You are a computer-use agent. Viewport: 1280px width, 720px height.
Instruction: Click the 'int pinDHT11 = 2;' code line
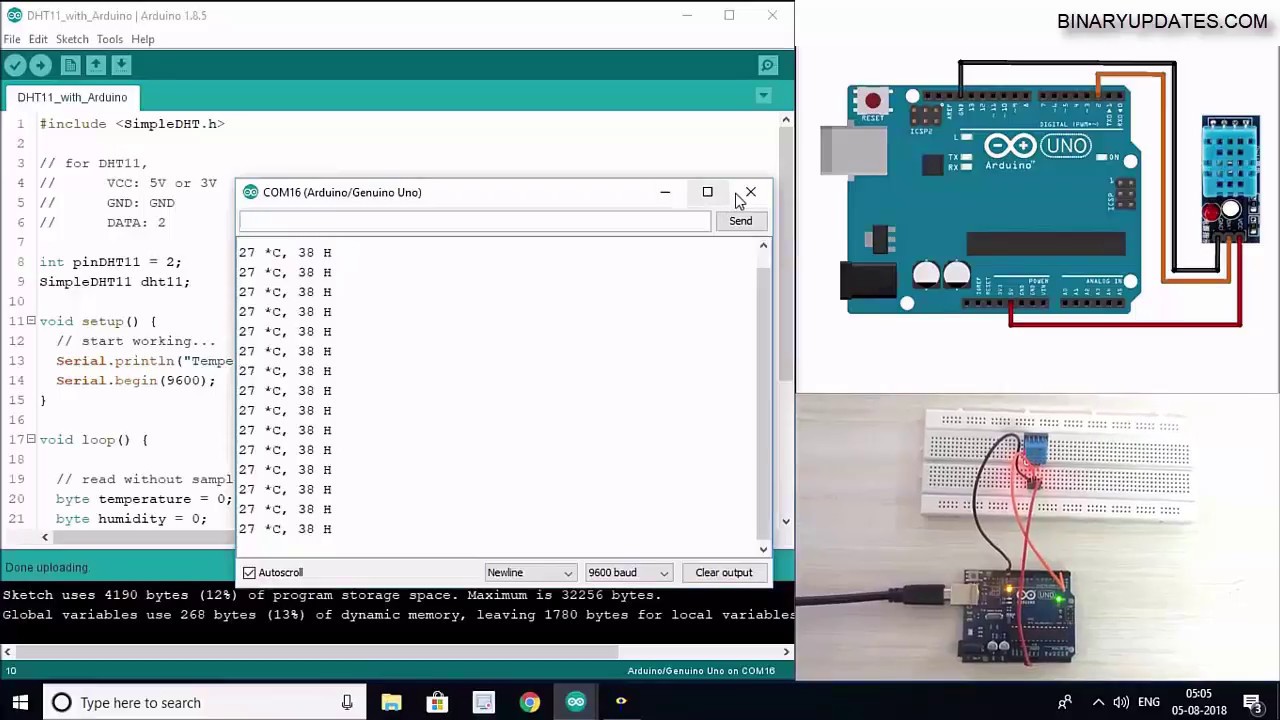click(110, 262)
